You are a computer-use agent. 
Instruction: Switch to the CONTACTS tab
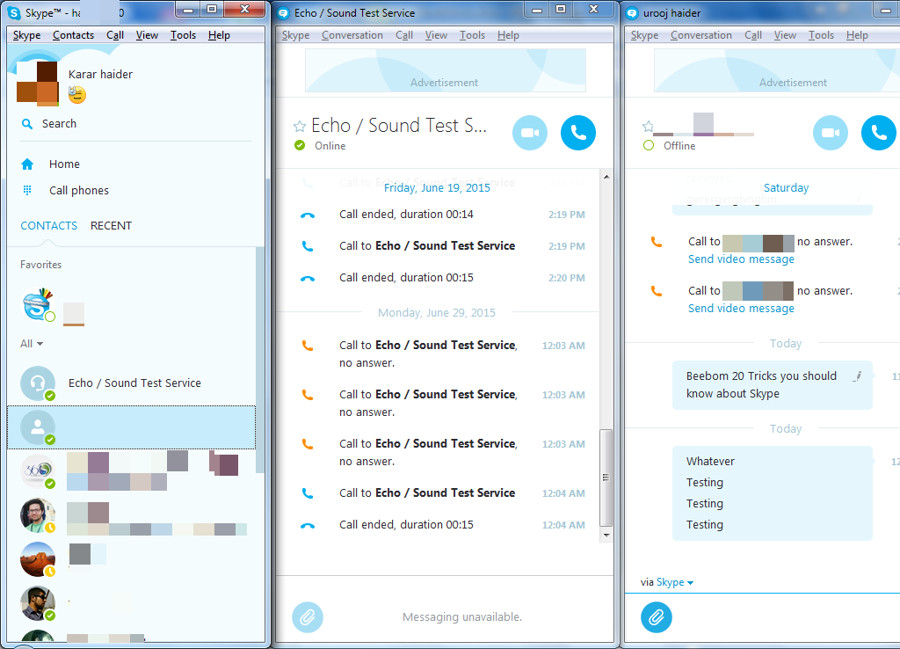pyautogui.click(x=49, y=226)
